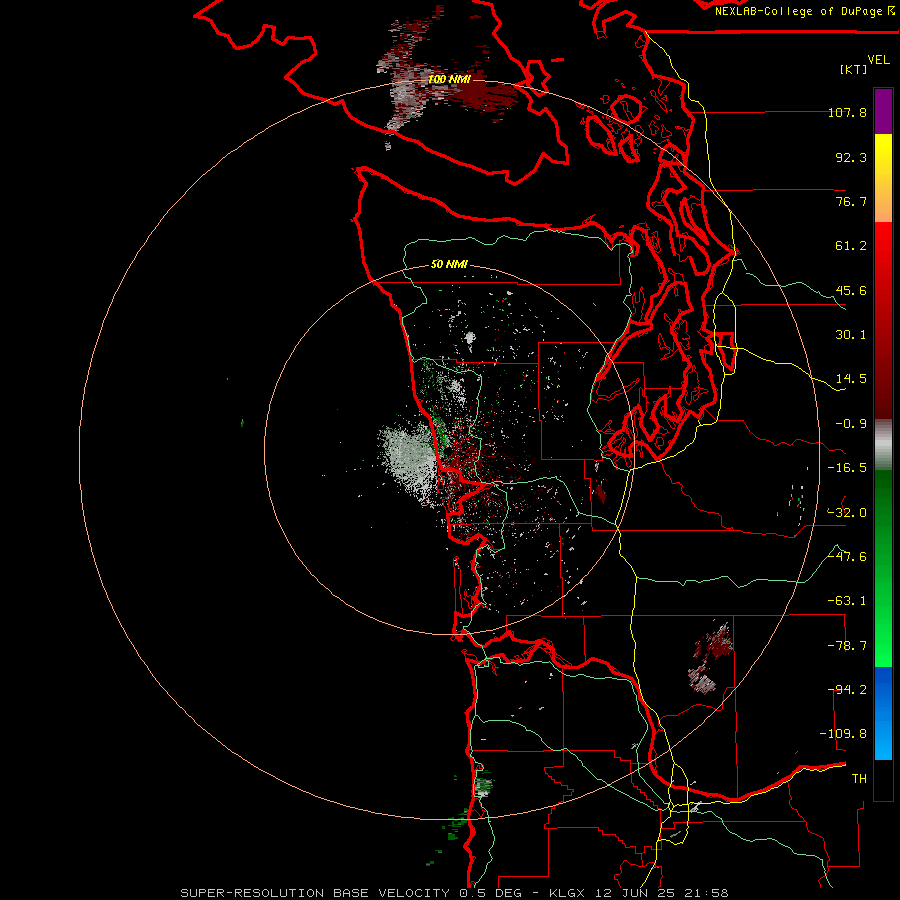Click the 50 NMI range ring label
Screen dimensions: 900x900
click(449, 264)
